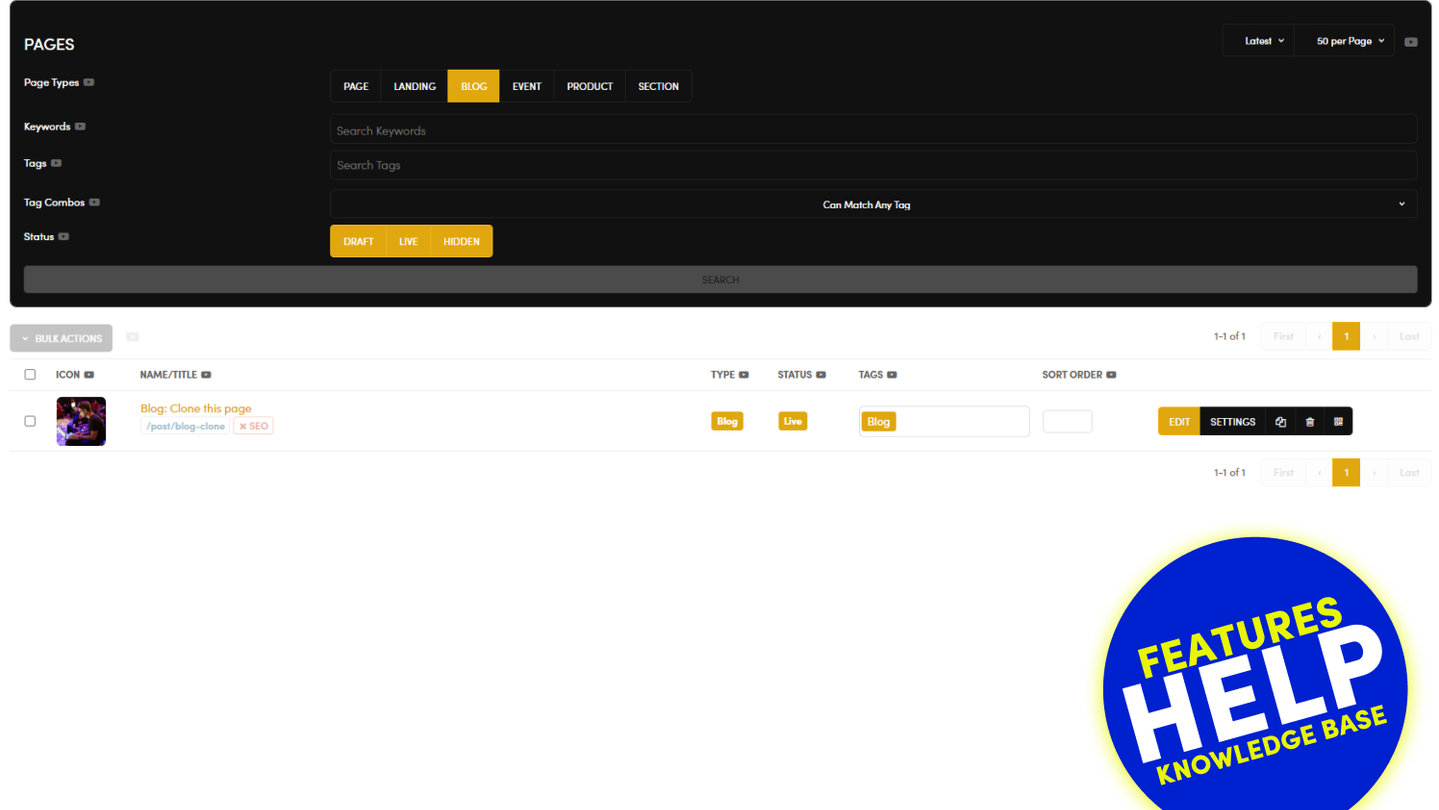
Task: Click the Search Keywords input field
Action: pos(873,131)
